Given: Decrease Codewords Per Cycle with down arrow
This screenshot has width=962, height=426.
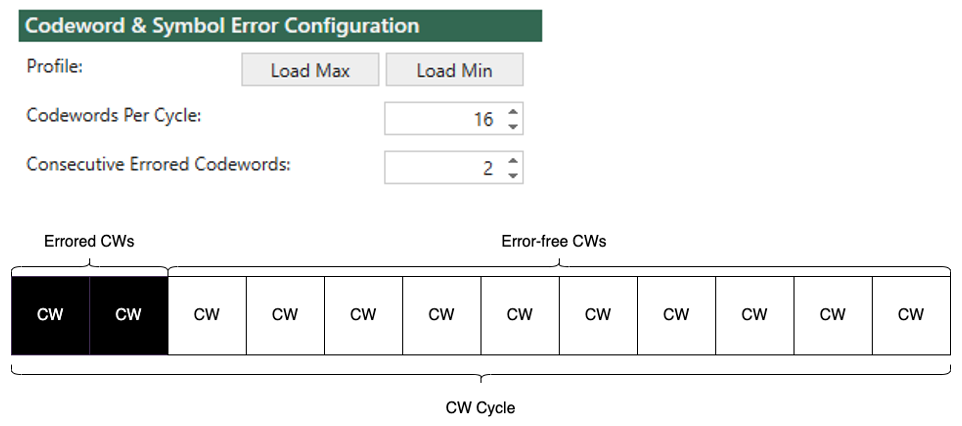Looking at the screenshot, I should click(x=513, y=126).
